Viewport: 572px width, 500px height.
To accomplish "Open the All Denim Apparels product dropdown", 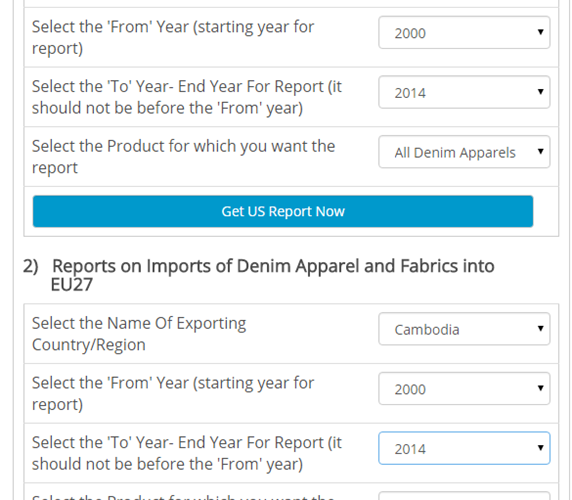I will tap(464, 152).
